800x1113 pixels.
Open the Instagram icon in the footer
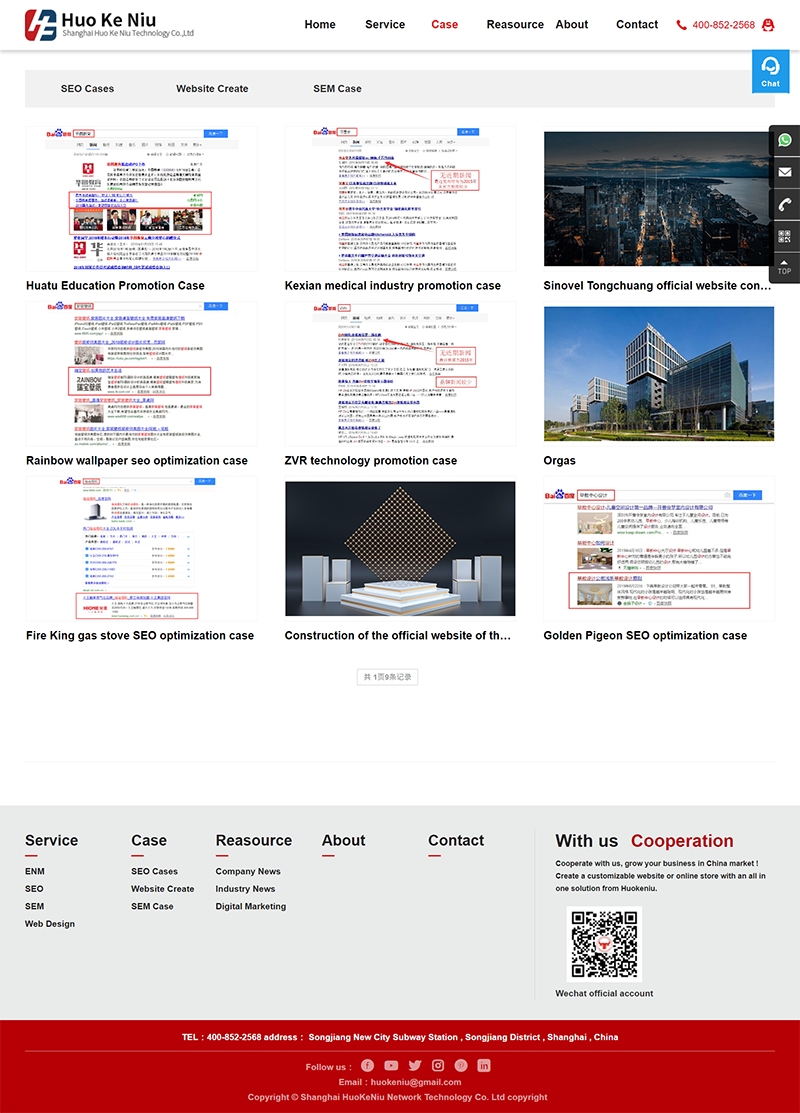pos(438,1065)
